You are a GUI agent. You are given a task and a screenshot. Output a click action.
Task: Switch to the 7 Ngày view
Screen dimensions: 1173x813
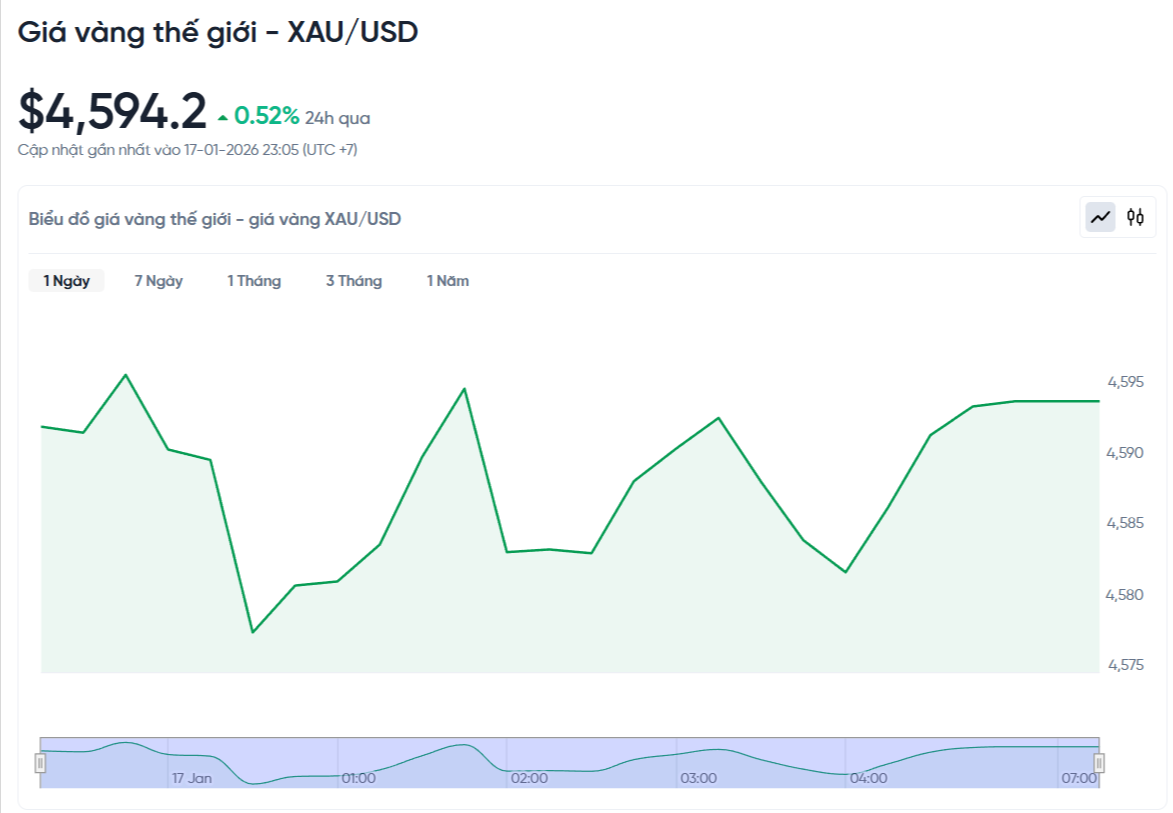[158, 281]
